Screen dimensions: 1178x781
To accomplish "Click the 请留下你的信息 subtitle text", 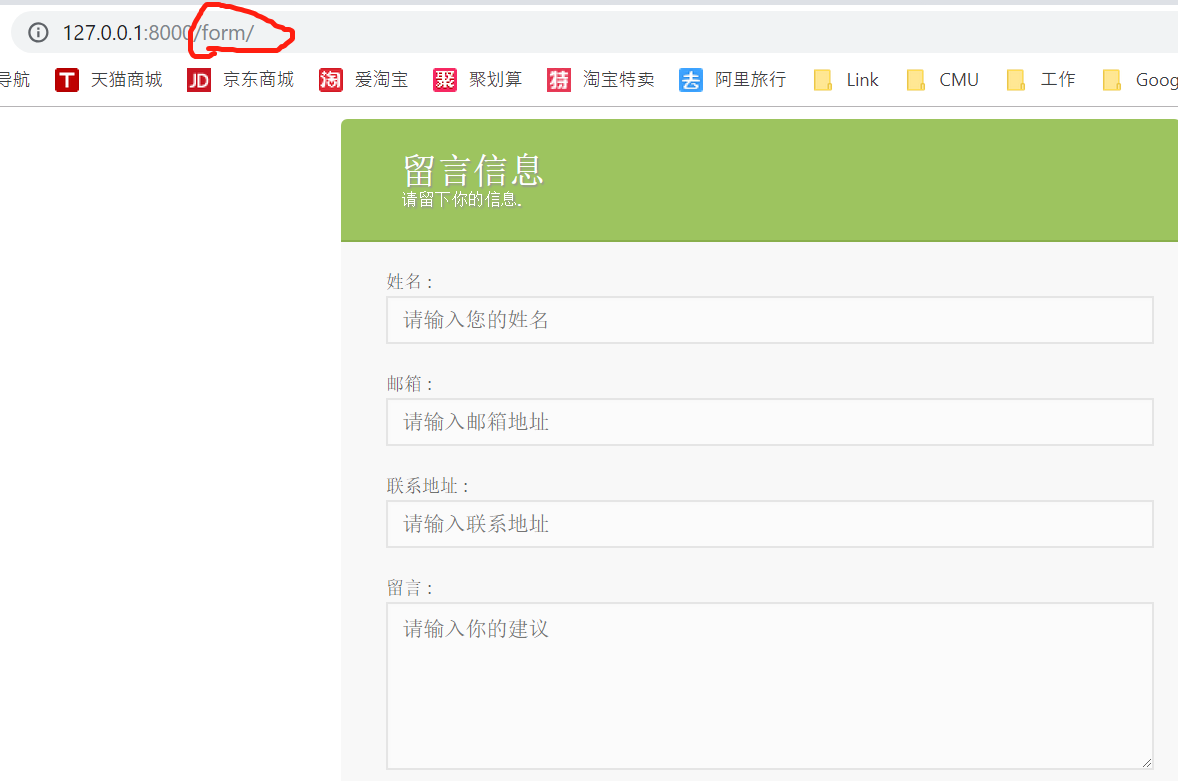I will coord(462,199).
